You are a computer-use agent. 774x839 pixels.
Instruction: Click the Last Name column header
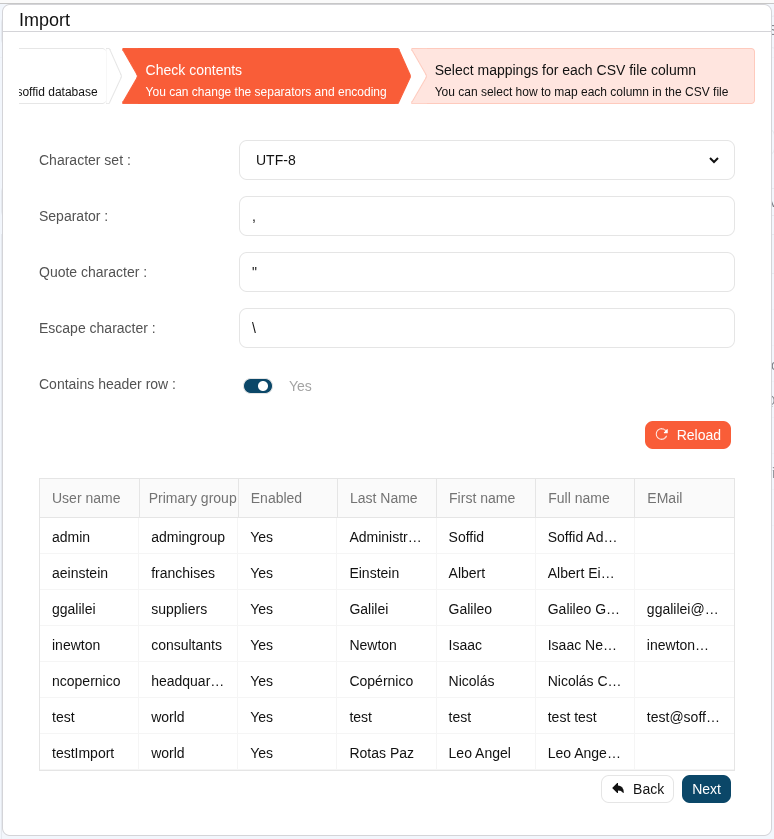point(384,498)
